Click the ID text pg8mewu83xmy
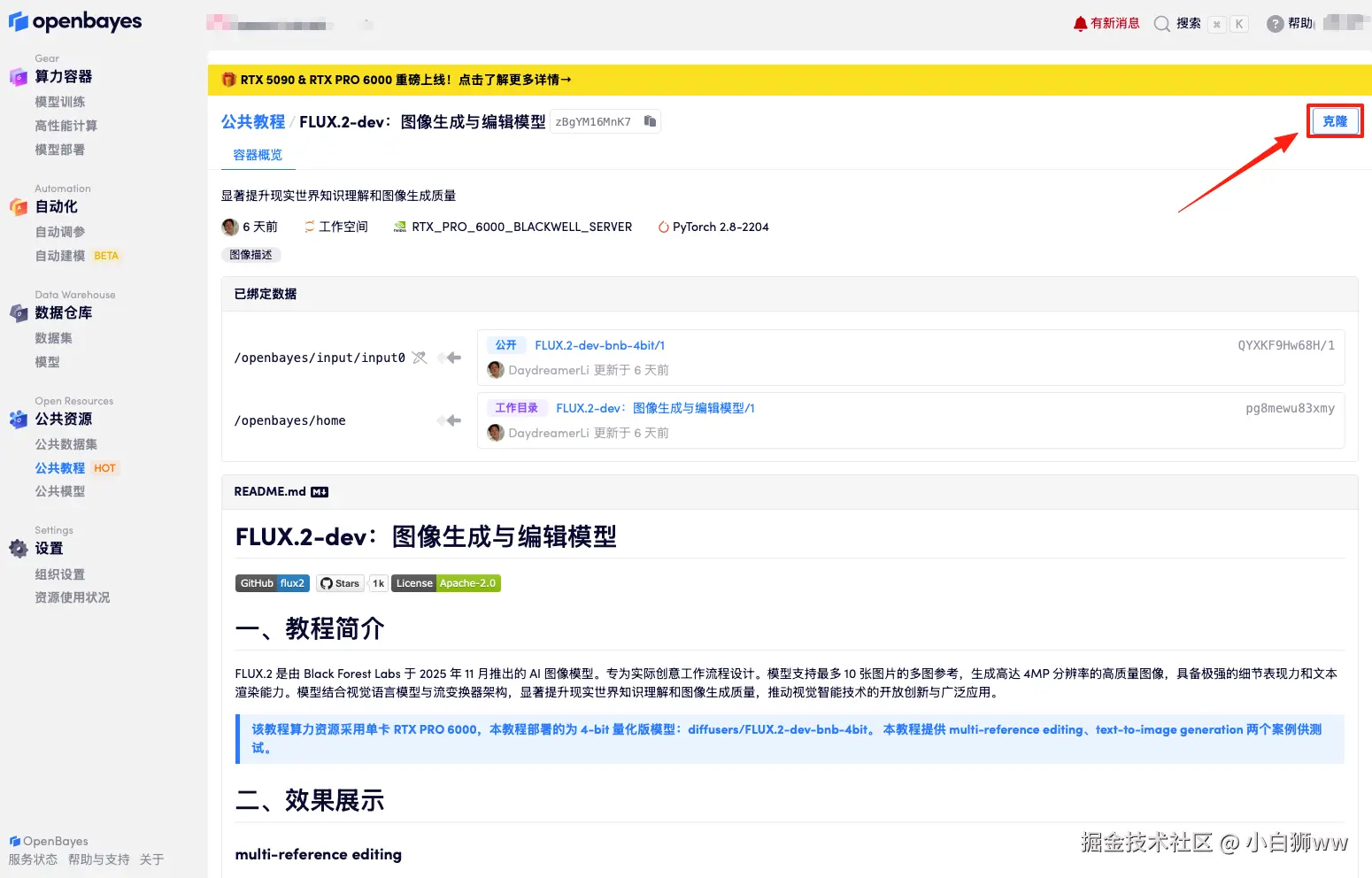1372x878 pixels. pyautogui.click(x=1290, y=408)
